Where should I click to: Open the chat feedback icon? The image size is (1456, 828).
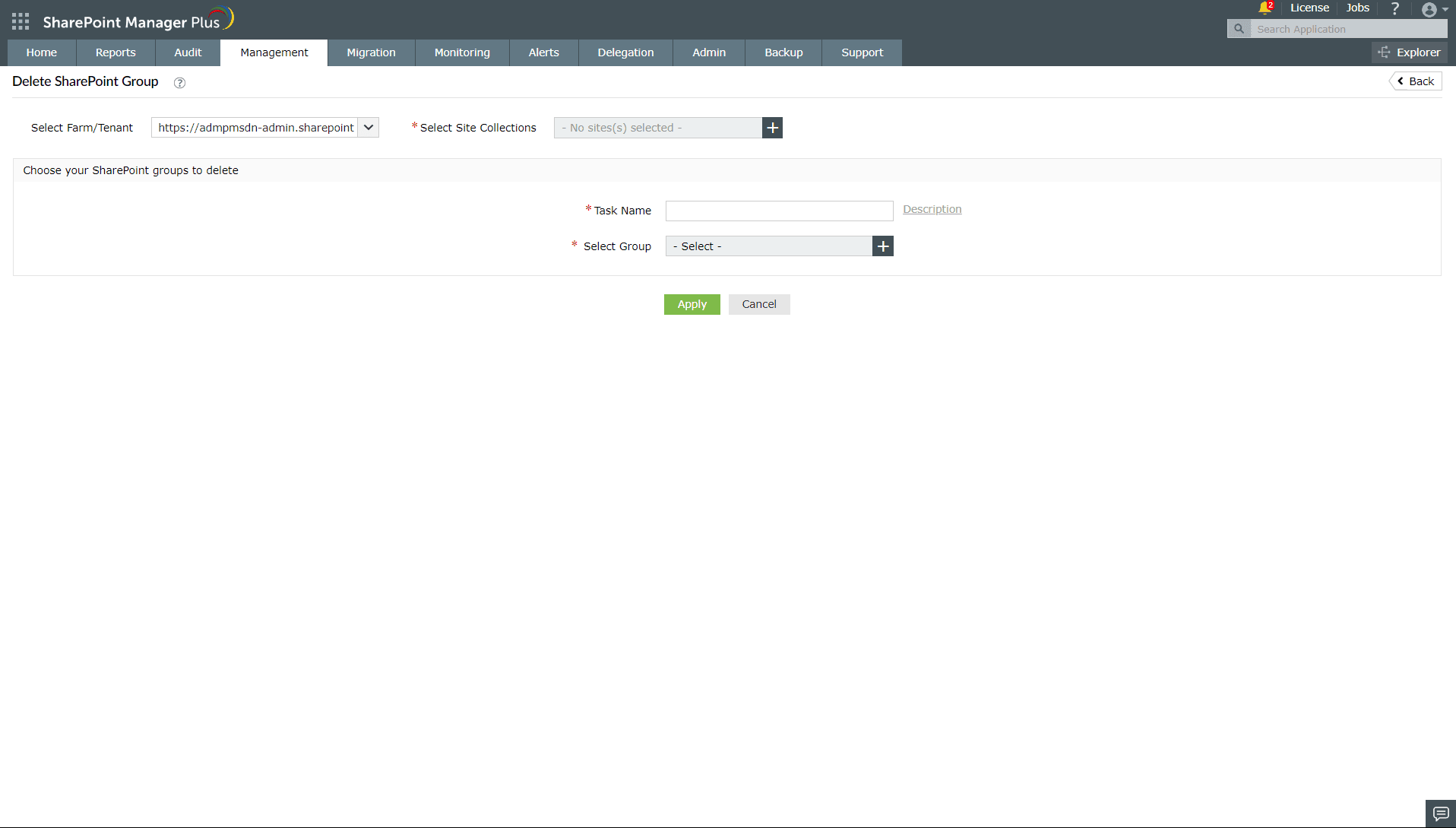coord(1441,814)
